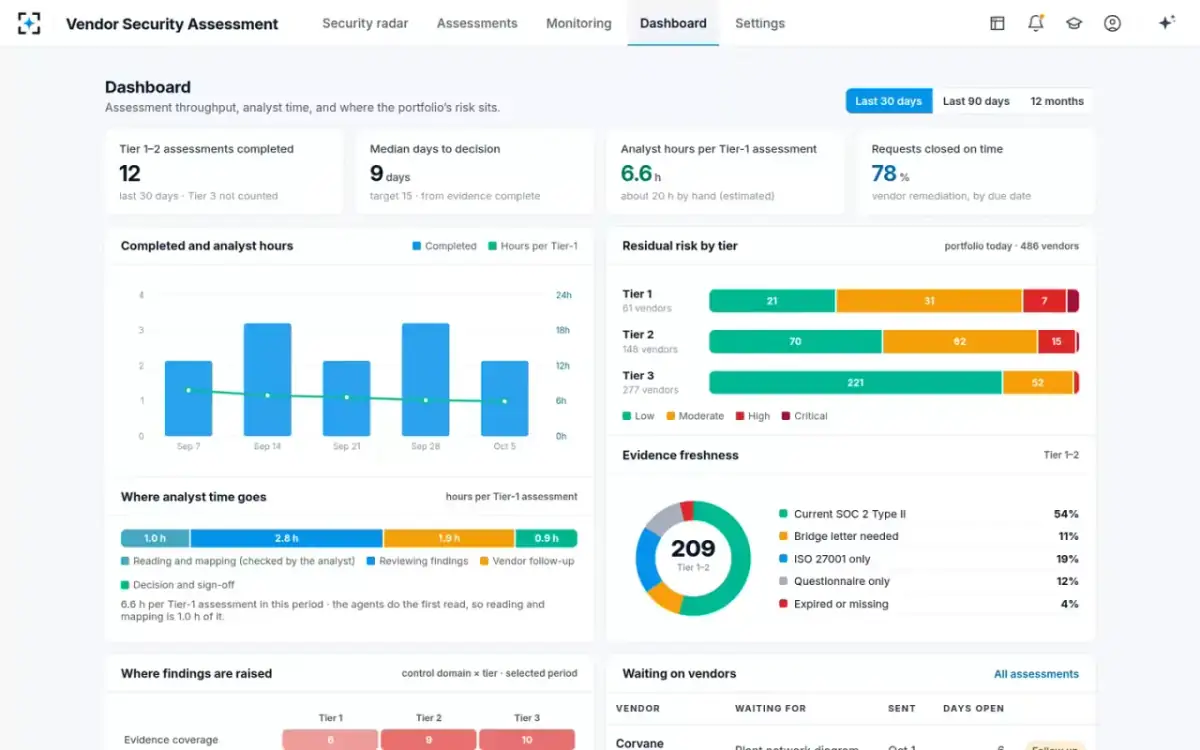Click the Median days to decision card

click(474, 172)
